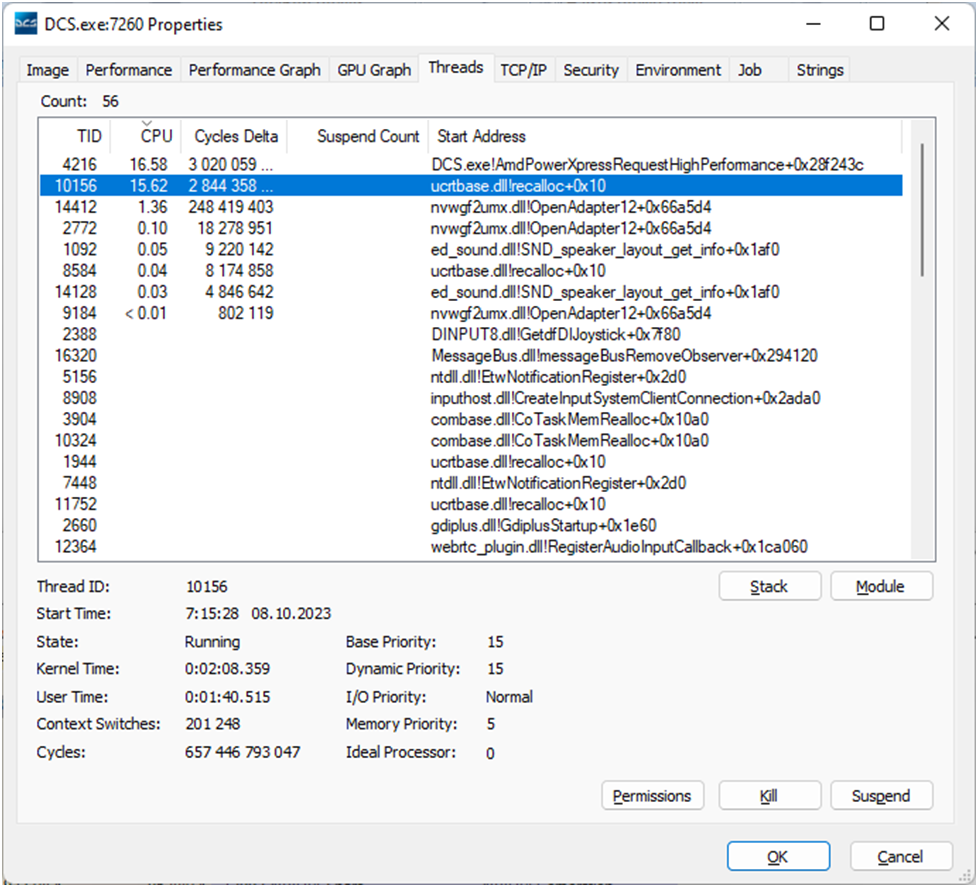Select thread row with TID 5156

[x=471, y=377]
